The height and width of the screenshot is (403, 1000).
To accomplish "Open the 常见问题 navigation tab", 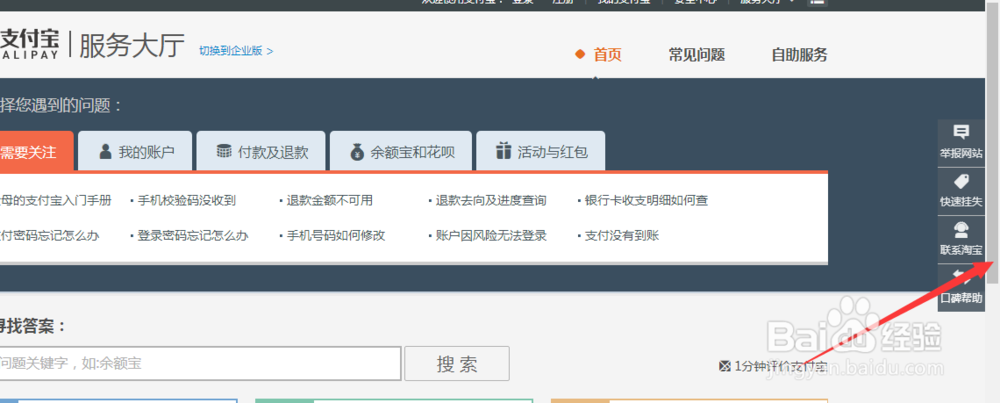I will pyautogui.click(x=696, y=55).
